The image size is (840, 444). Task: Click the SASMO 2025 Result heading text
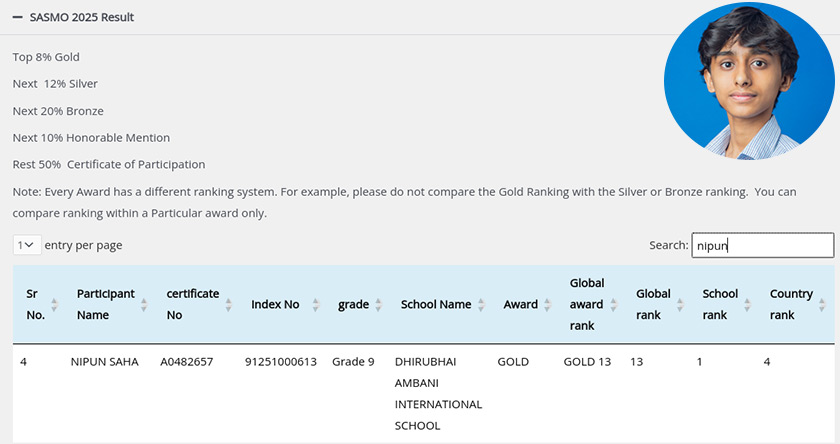(x=82, y=18)
